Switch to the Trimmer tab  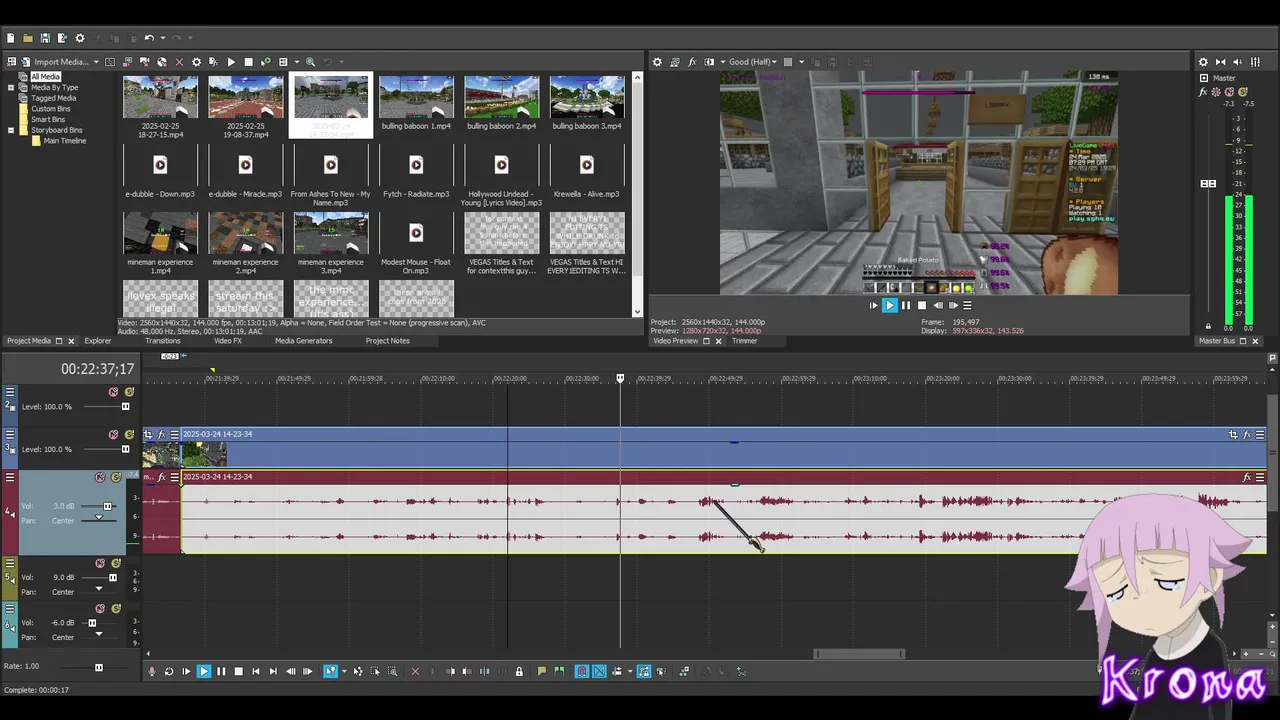(x=744, y=341)
